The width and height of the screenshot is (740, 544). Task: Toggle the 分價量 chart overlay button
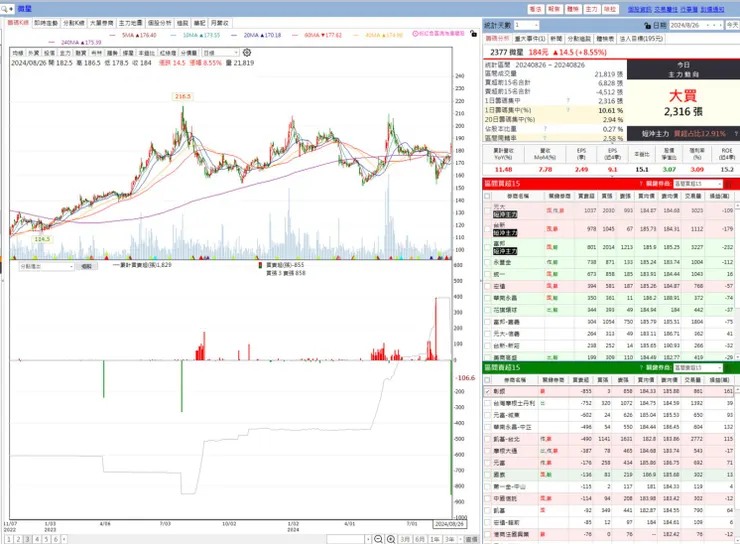[189, 53]
